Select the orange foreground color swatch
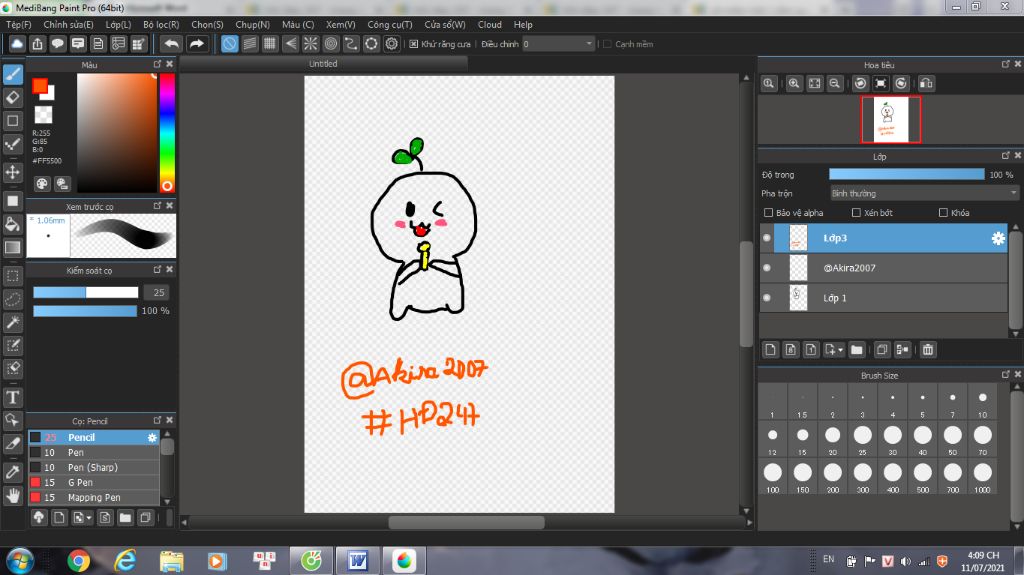 (40, 86)
